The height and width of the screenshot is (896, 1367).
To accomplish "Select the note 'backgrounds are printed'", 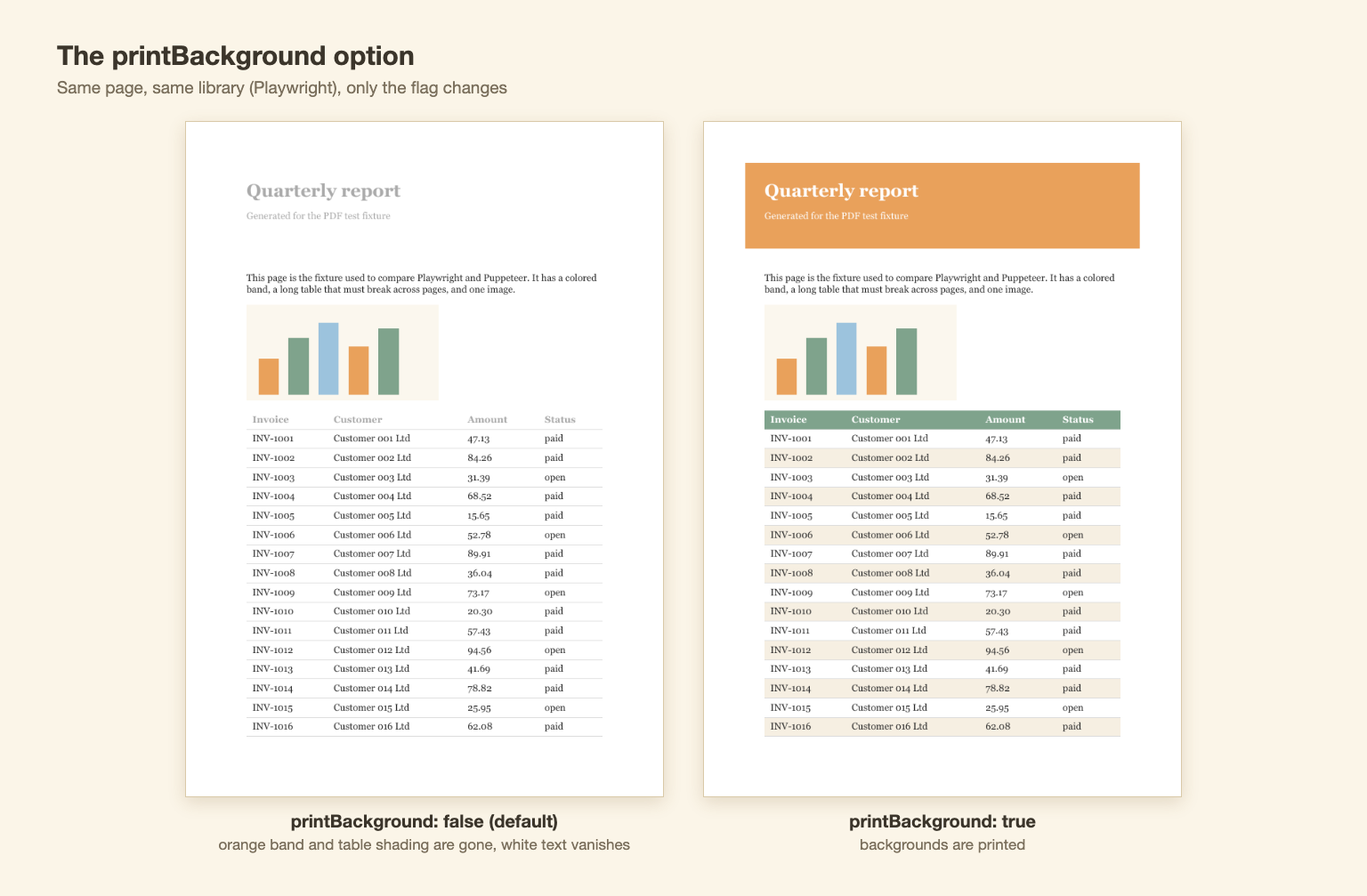I will 942,844.
